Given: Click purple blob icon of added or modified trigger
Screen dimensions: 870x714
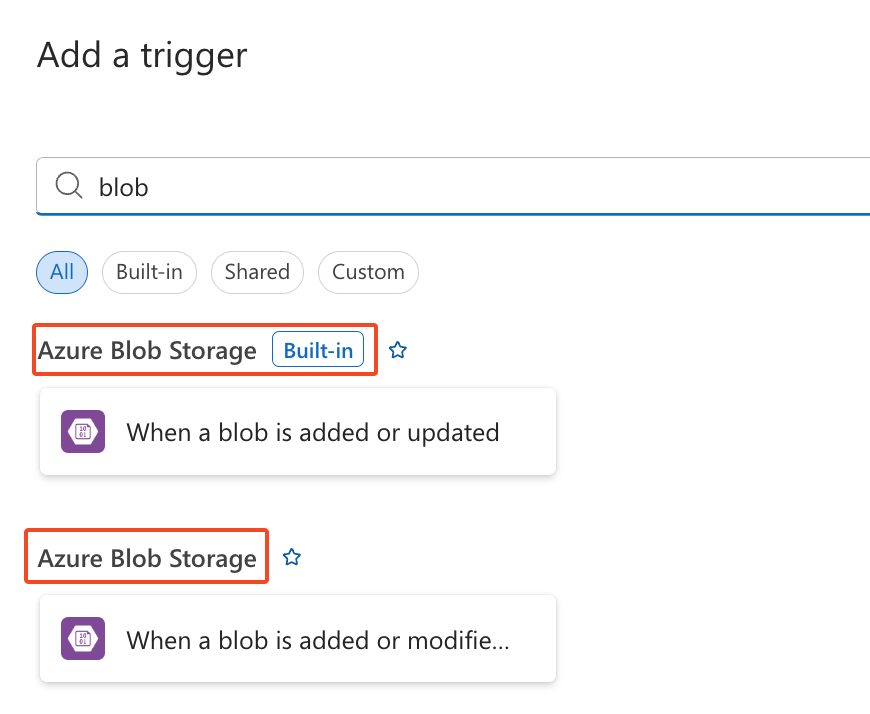Looking at the screenshot, I should coord(83,639).
